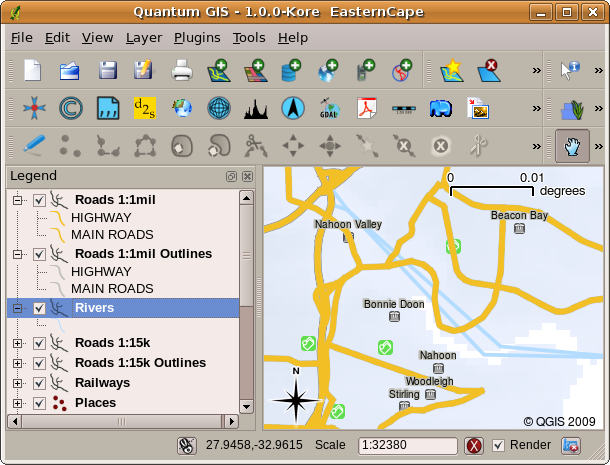
Task: Uncheck the Render checkbox in status bar
Action: click(x=499, y=445)
